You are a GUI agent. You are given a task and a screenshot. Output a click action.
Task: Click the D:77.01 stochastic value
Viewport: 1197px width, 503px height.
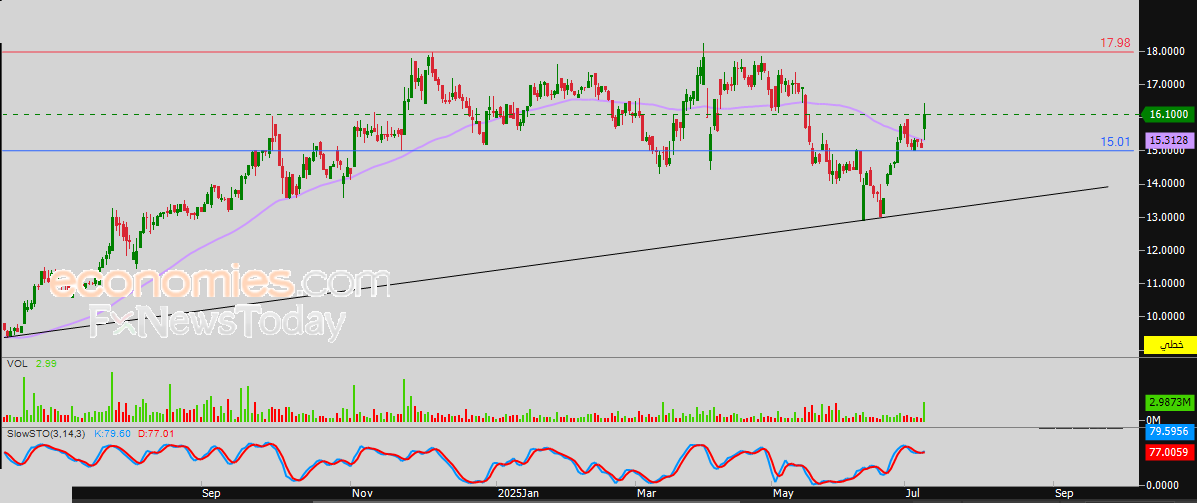(156, 434)
